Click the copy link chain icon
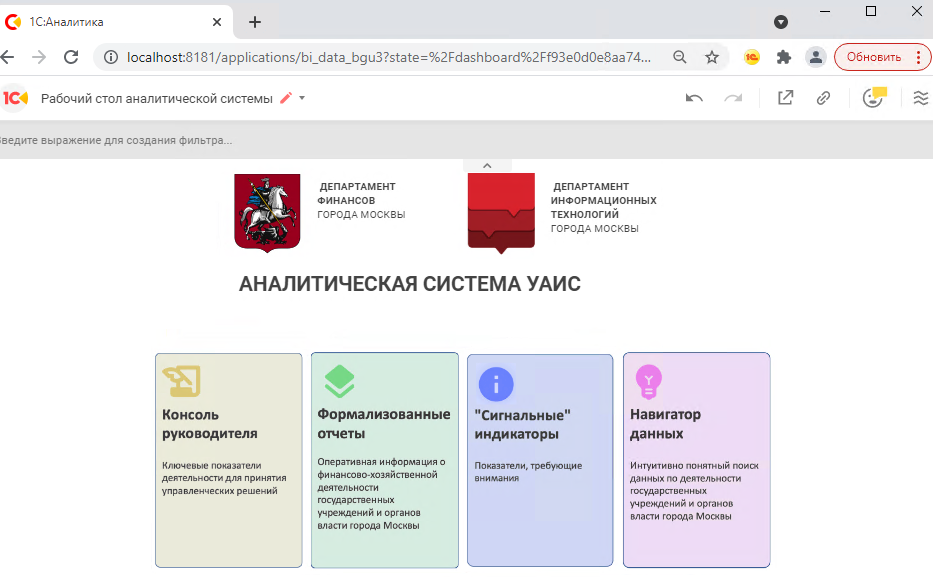 click(x=823, y=98)
